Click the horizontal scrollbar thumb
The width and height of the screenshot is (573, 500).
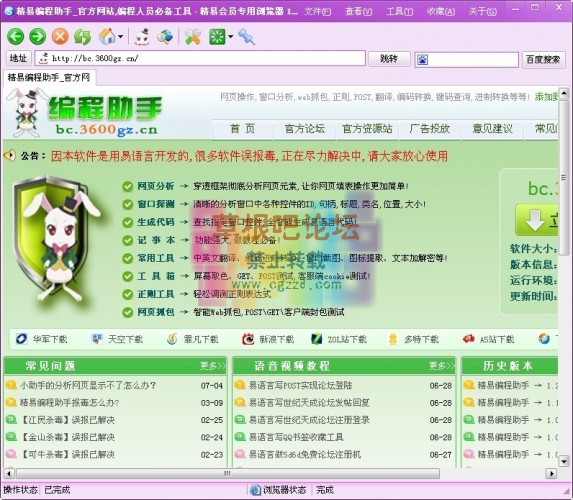click(228, 474)
